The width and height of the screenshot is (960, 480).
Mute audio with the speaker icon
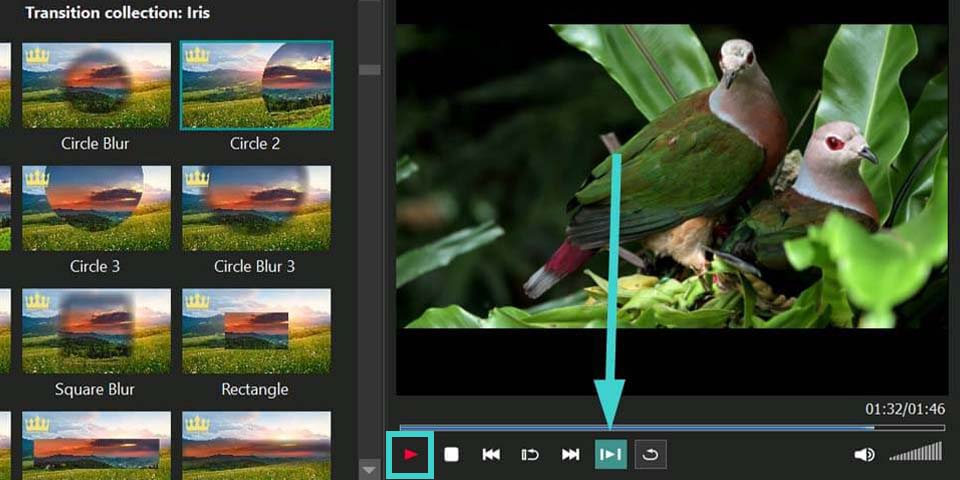click(x=864, y=454)
